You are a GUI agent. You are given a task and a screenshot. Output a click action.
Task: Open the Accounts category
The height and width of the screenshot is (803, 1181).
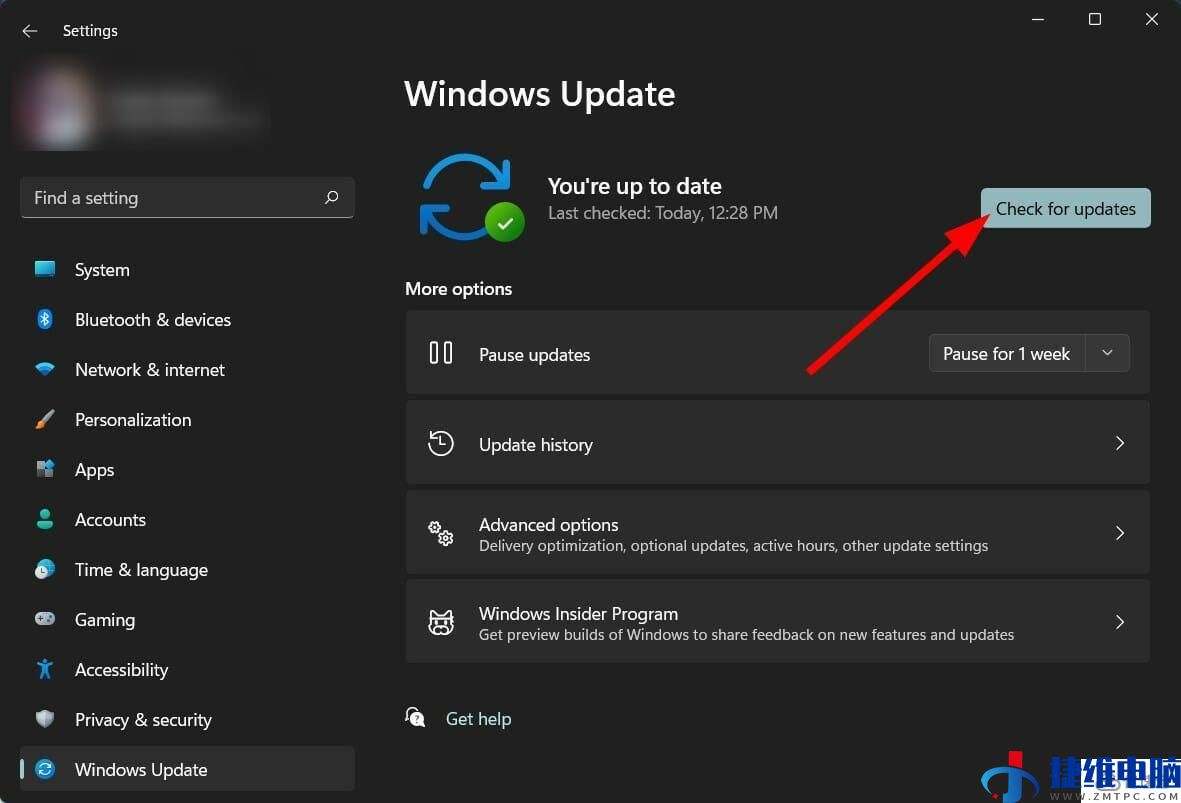coord(187,520)
